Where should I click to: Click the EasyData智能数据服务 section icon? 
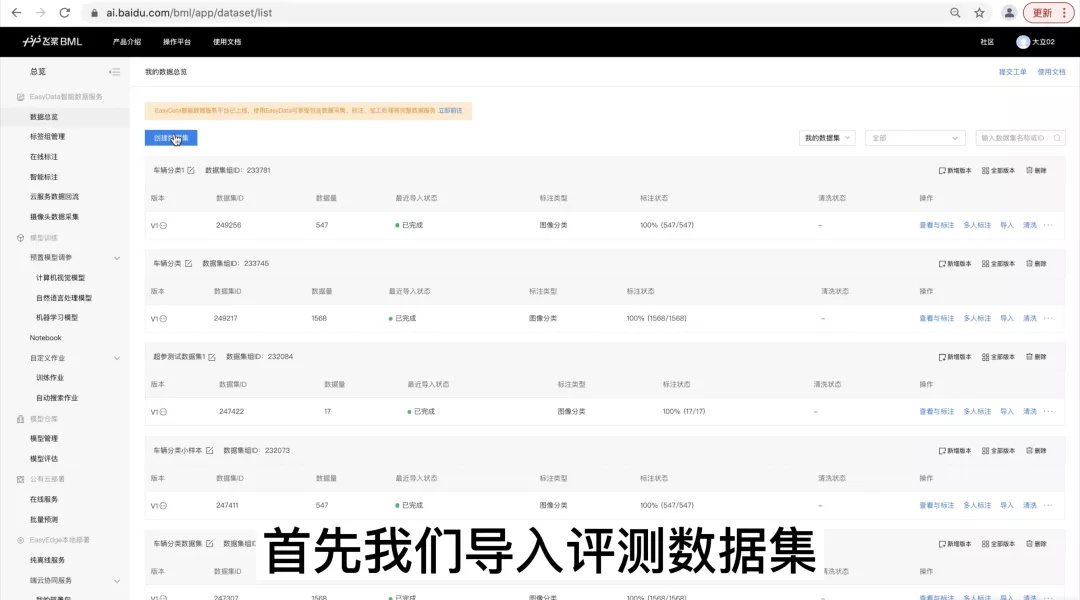[x=20, y=97]
